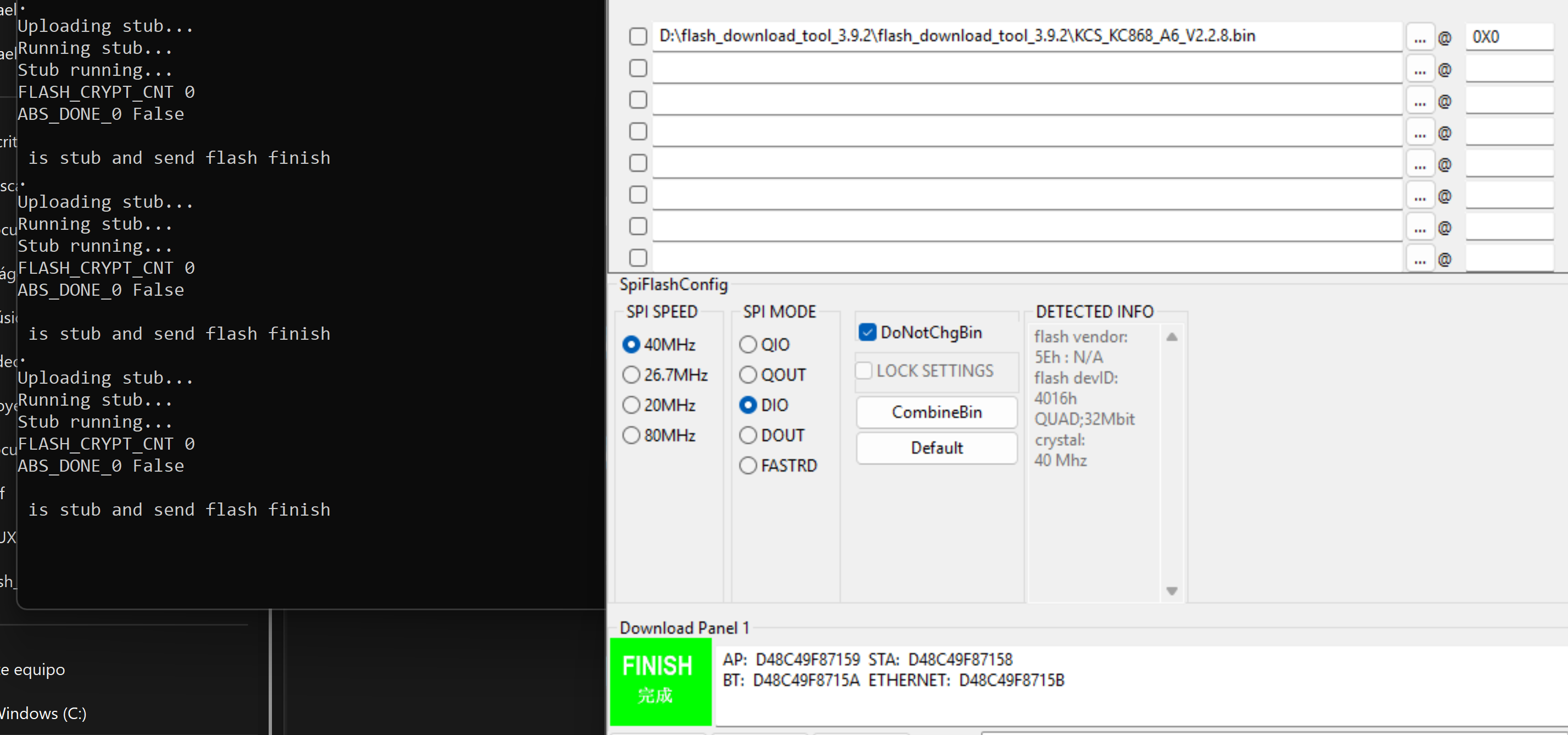Click browse button on last file row

pyautogui.click(x=1420, y=259)
